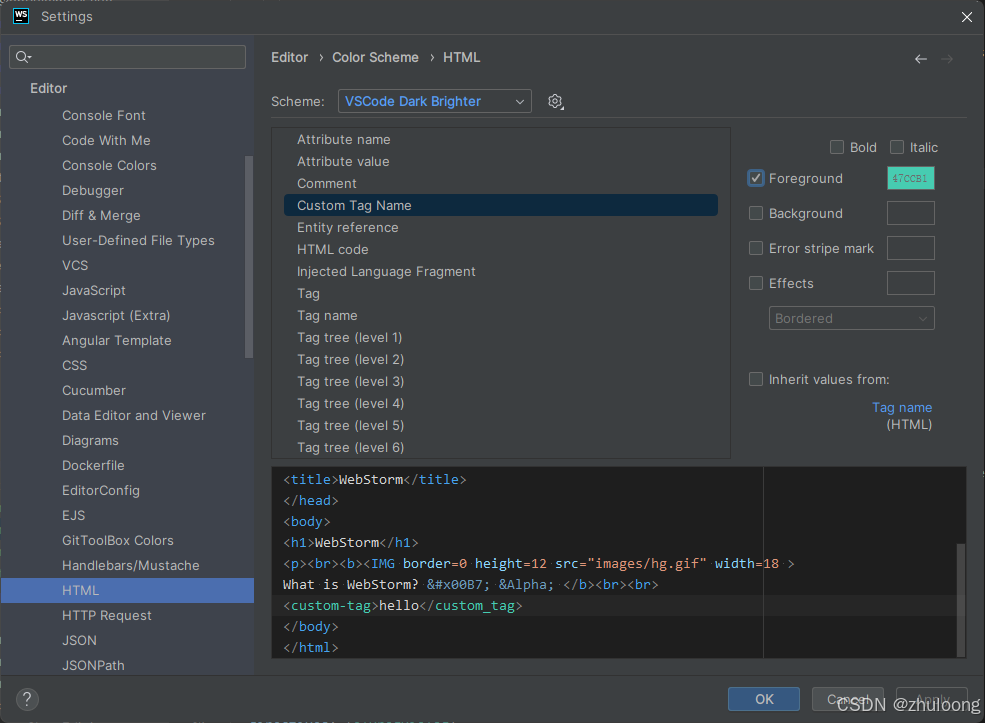Select HTML code in the list
Image resolution: width=985 pixels, height=723 pixels.
[x=501, y=249]
